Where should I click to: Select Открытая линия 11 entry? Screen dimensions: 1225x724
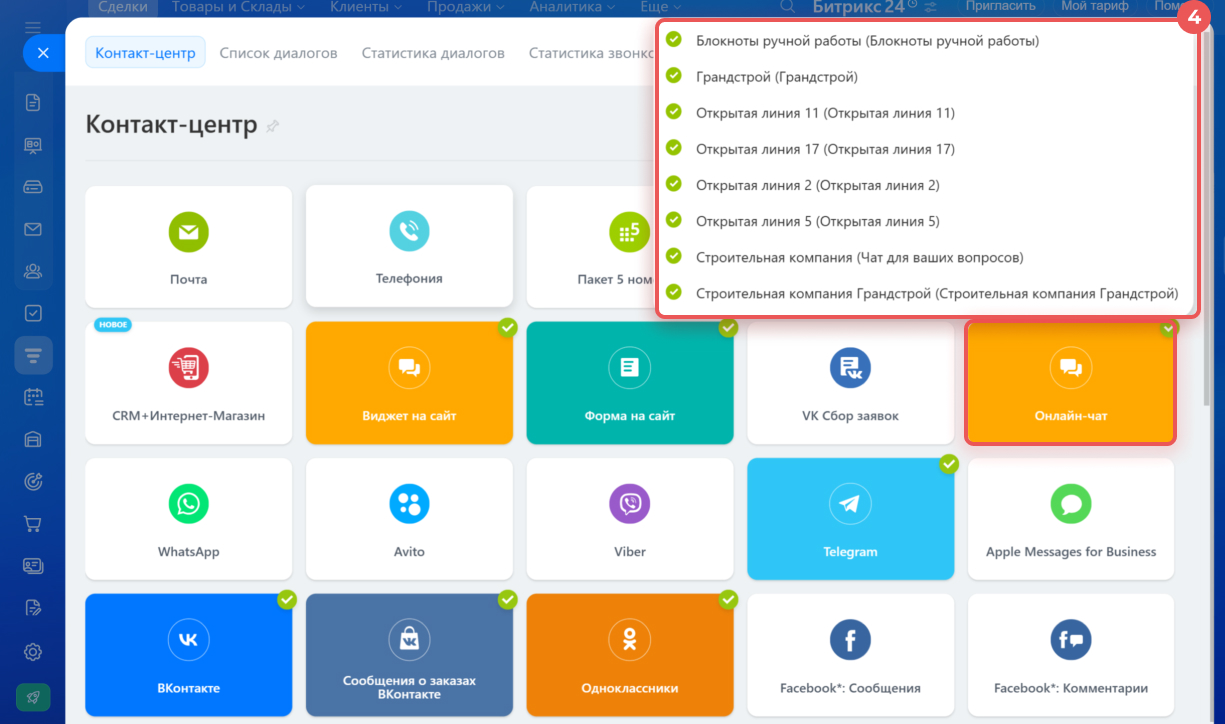click(x=825, y=113)
